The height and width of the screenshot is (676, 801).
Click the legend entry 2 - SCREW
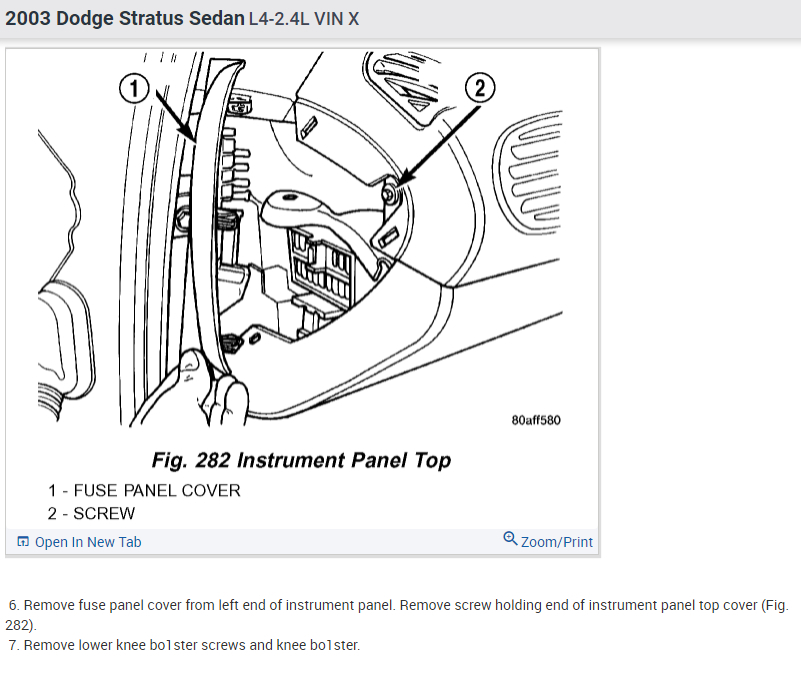click(91, 514)
